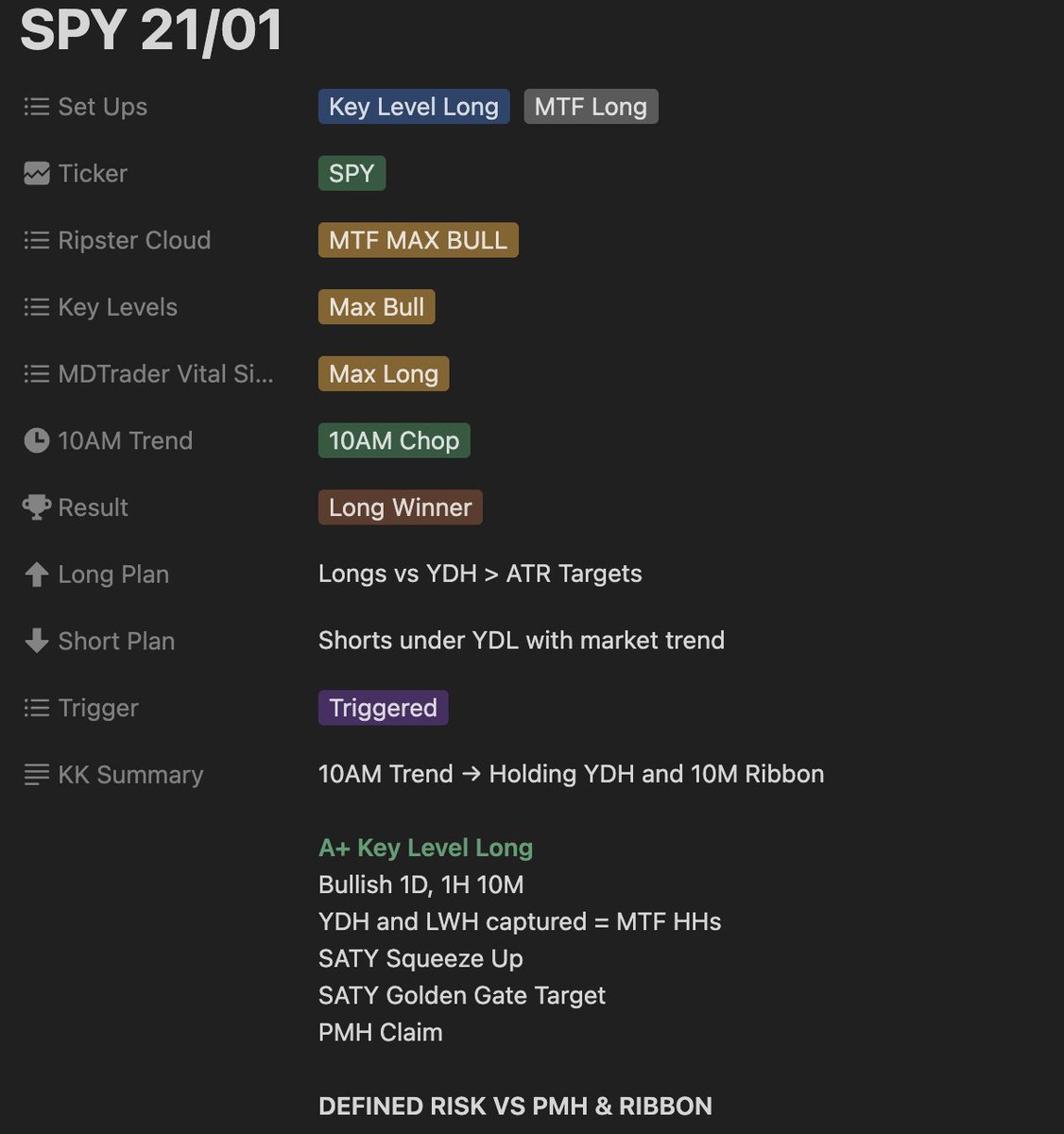Click the Long Winner result tag
Screen dimensions: 1064x1134
click(x=400, y=507)
